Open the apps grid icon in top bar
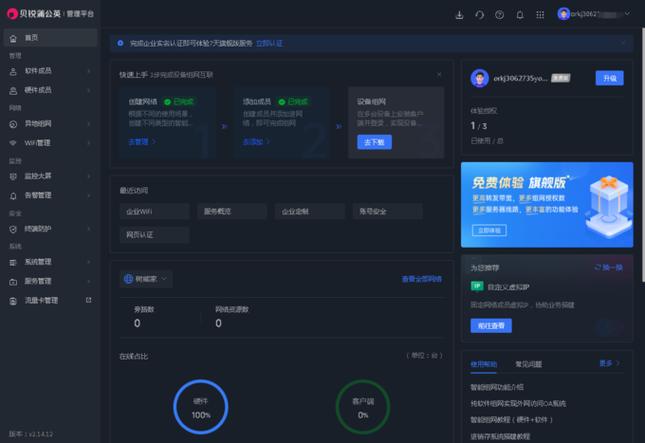Image resolution: width=645 pixels, height=443 pixels. (540, 15)
